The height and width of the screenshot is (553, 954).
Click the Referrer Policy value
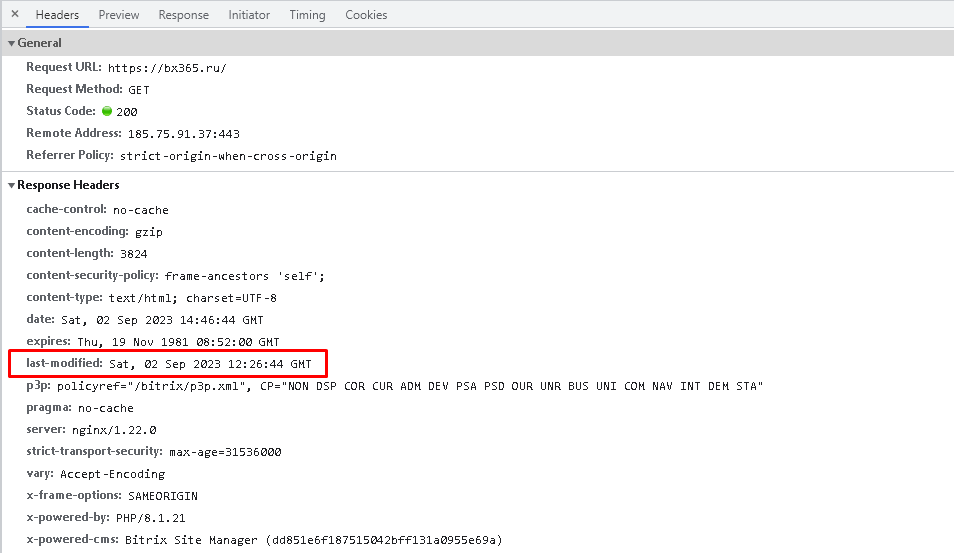tap(228, 156)
